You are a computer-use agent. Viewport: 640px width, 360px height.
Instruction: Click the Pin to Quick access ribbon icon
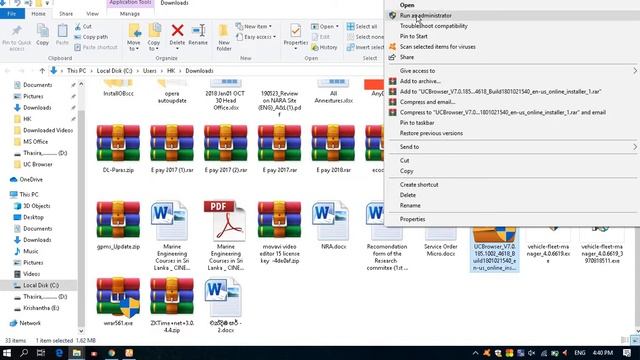(x=16, y=37)
